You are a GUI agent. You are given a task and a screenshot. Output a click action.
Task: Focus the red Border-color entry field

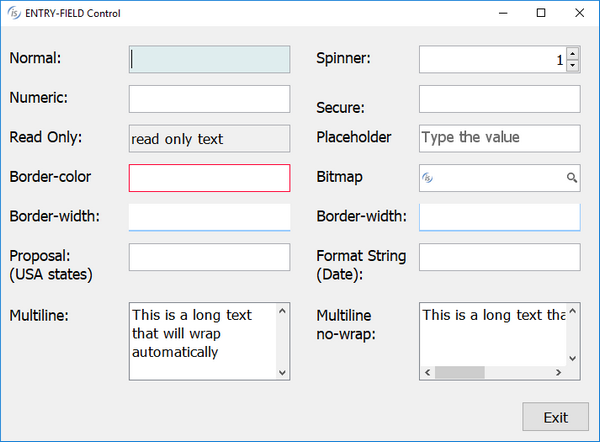[209, 178]
